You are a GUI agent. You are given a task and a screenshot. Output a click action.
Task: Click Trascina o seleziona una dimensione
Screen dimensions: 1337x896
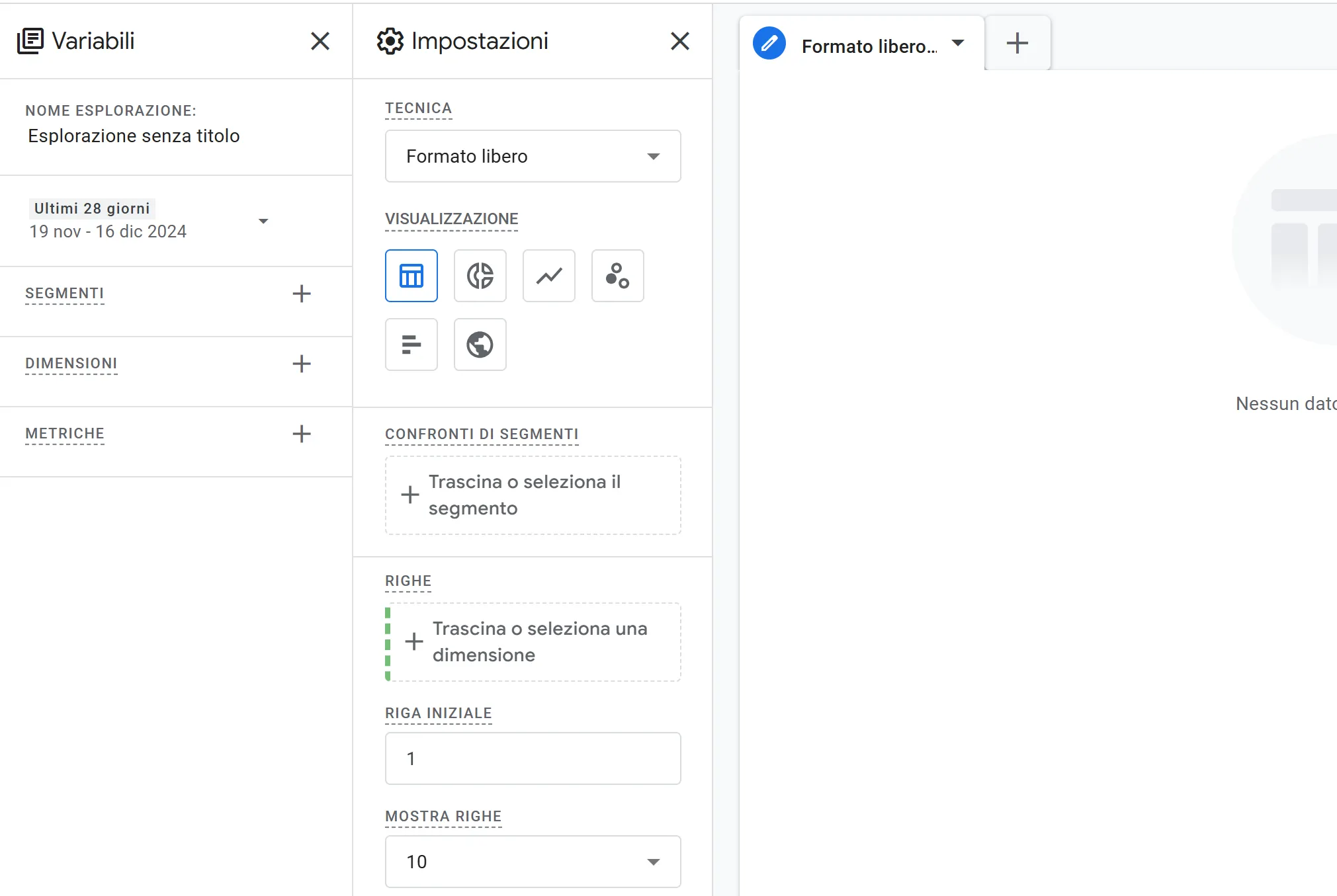(x=533, y=642)
